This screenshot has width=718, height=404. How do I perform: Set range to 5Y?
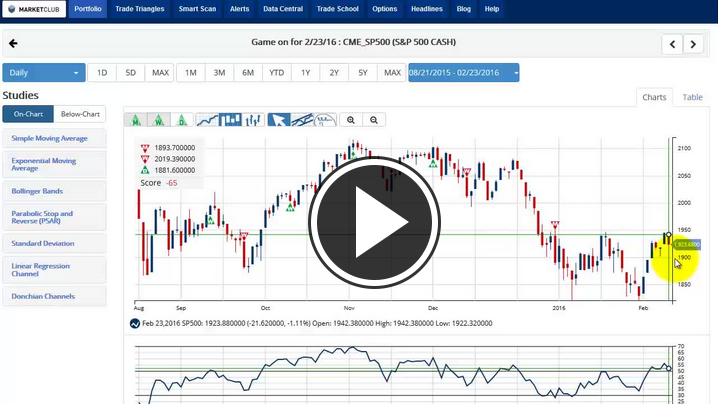pyautogui.click(x=363, y=72)
